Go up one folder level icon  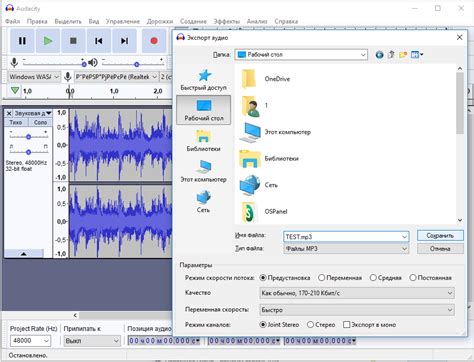click(x=391, y=54)
